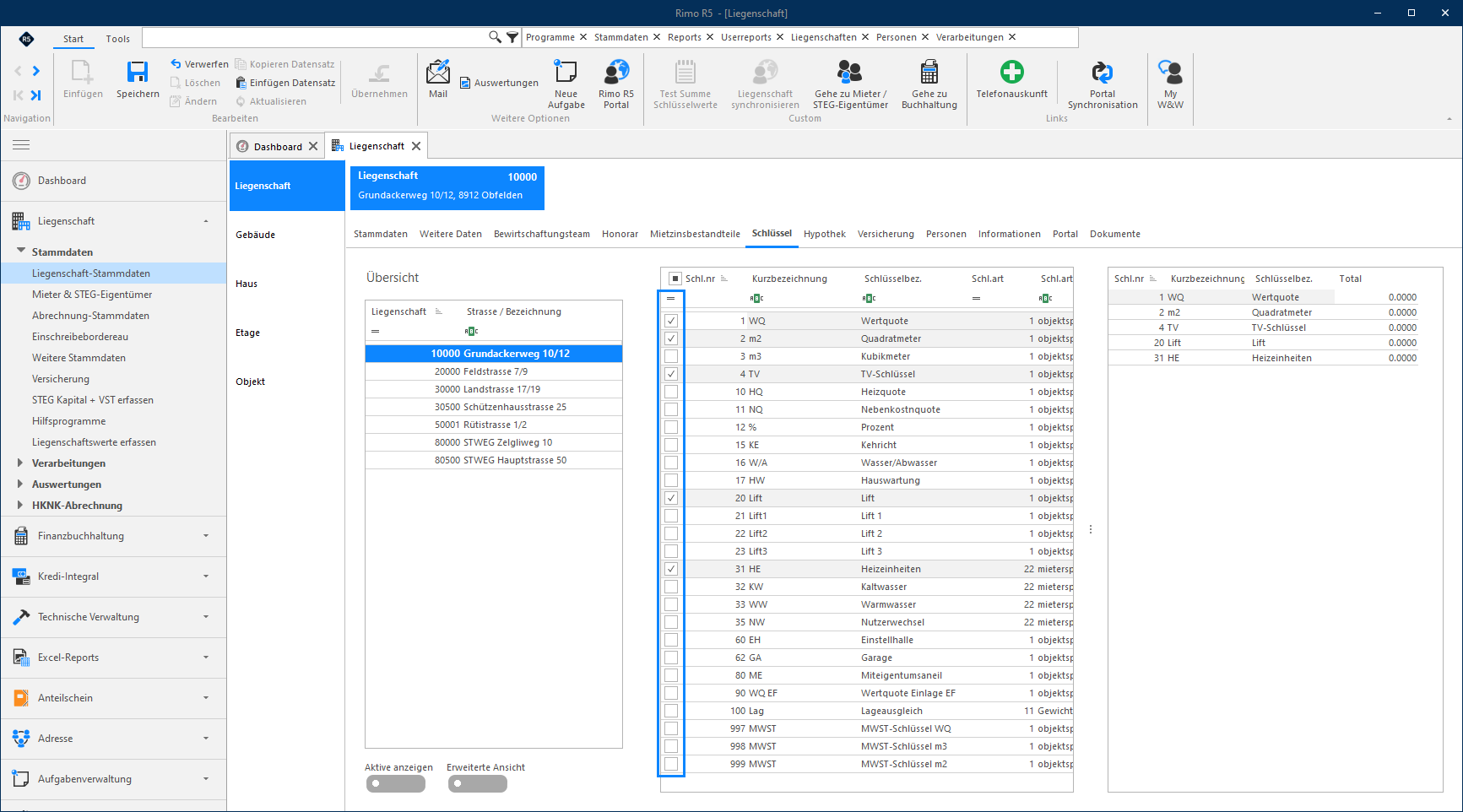Open the Tools ribbon tab
1463x812 pixels.
(118, 39)
